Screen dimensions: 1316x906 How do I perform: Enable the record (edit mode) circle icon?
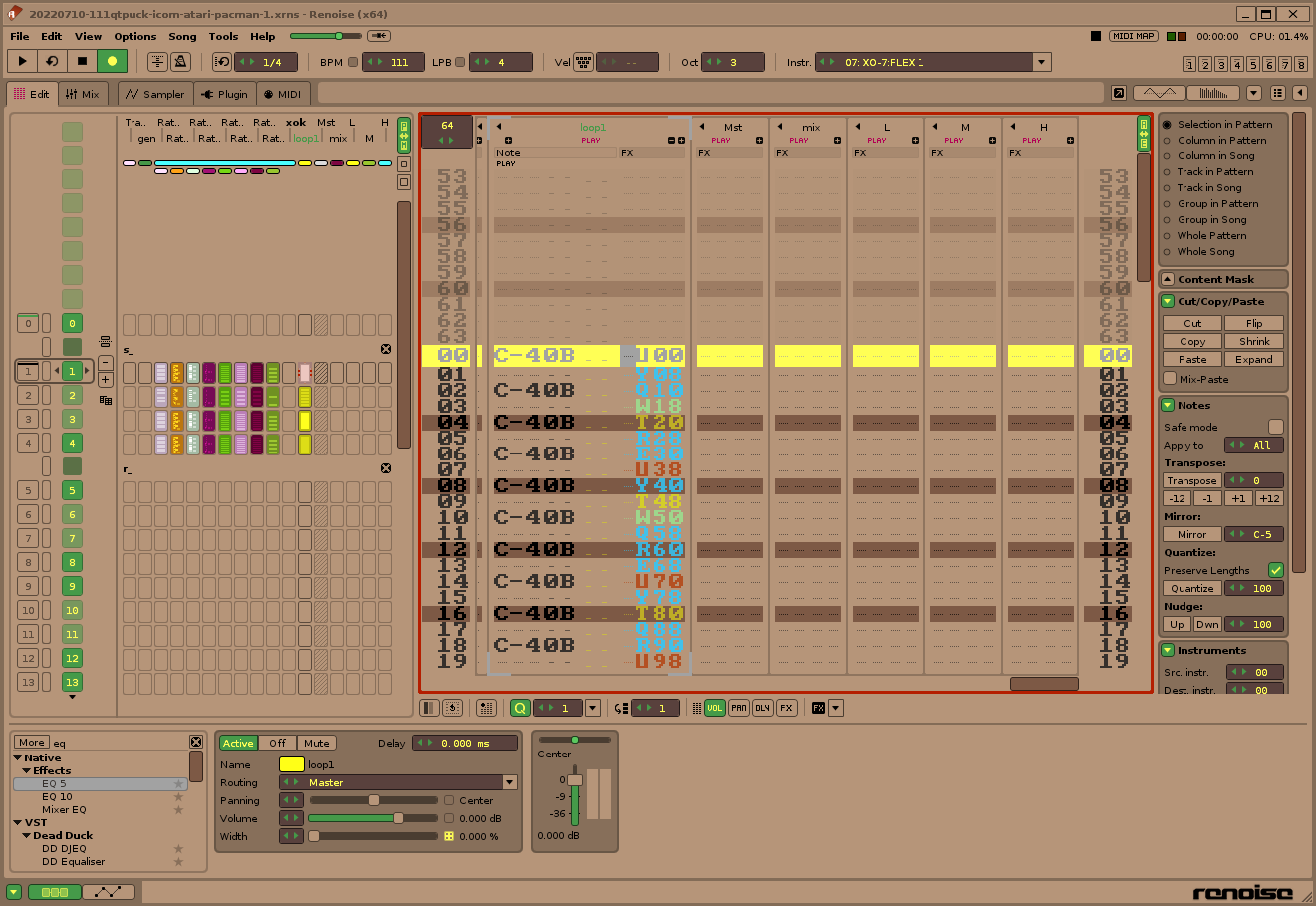click(x=112, y=61)
